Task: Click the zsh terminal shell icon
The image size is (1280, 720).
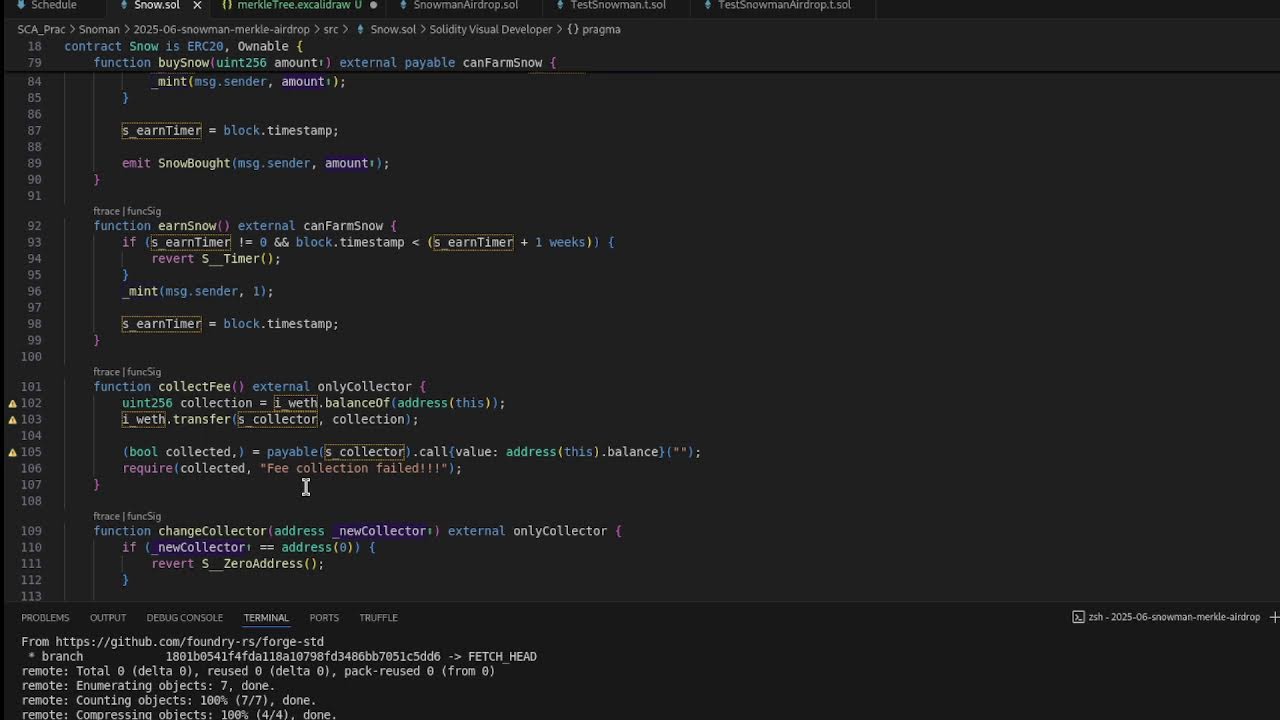Action: (x=1078, y=617)
